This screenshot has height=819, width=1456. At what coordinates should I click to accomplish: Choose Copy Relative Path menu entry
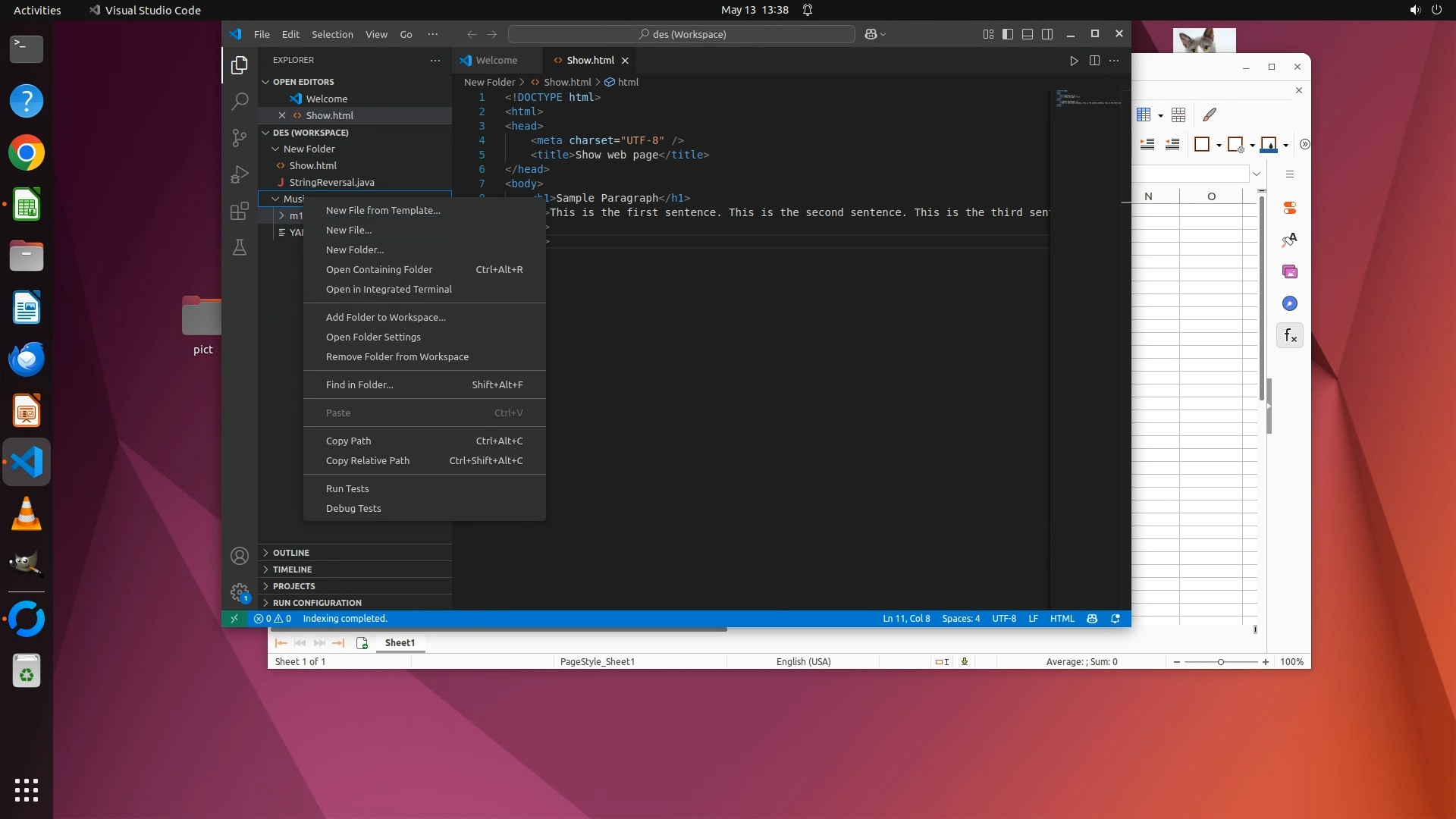pyautogui.click(x=368, y=460)
